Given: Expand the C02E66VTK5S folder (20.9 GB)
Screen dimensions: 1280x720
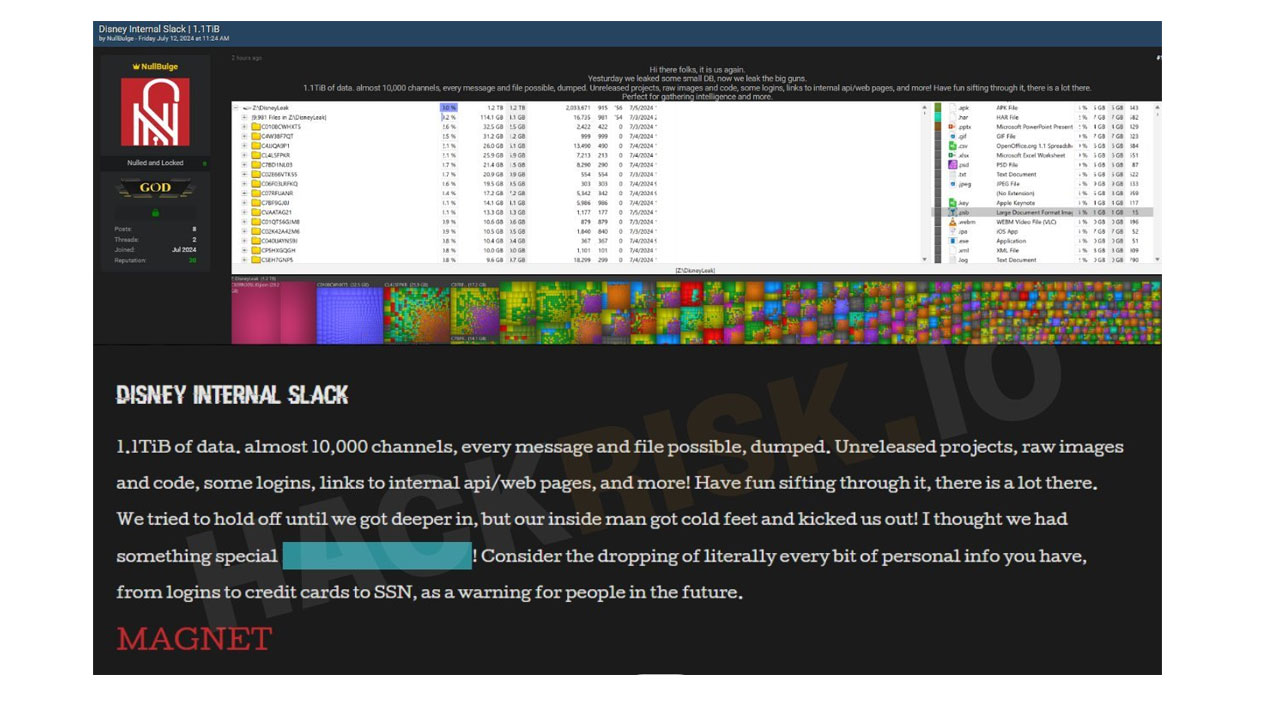Looking at the screenshot, I should point(244,174).
